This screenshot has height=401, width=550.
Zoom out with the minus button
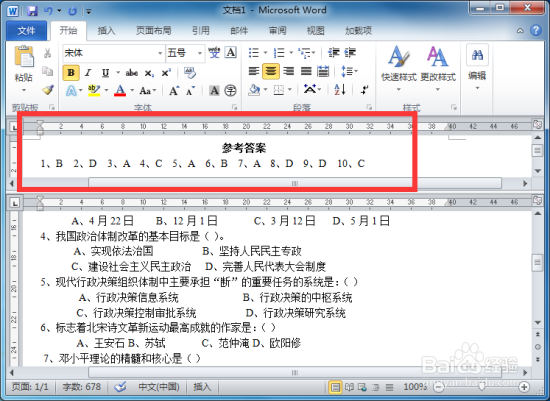click(438, 387)
